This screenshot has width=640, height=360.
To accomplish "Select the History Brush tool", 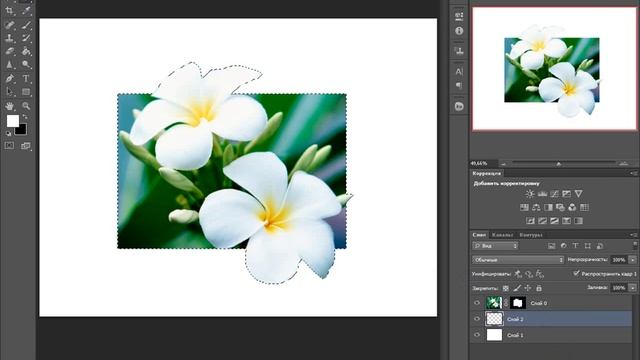I will tap(26, 38).
